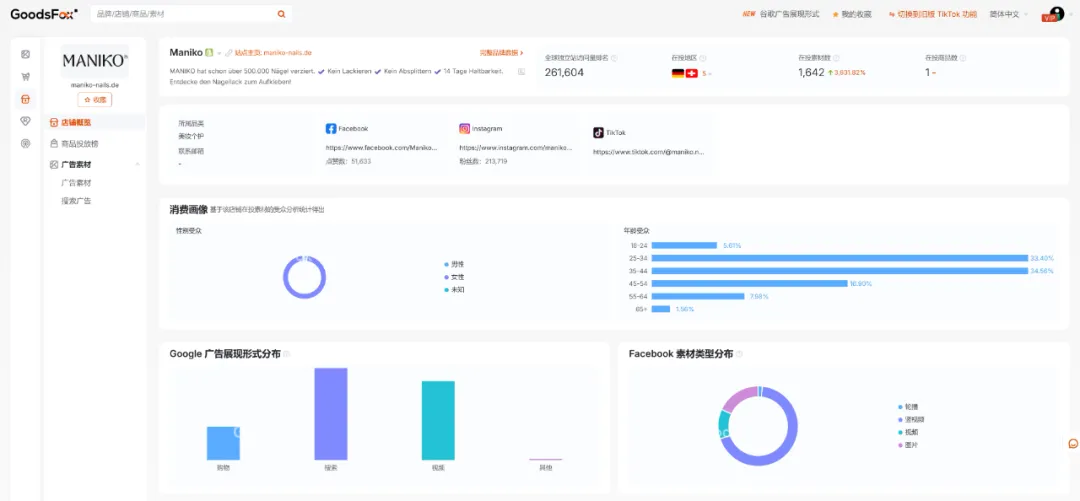Click the gender audience donut chart
This screenshot has height=501, width=1080.
[304, 278]
